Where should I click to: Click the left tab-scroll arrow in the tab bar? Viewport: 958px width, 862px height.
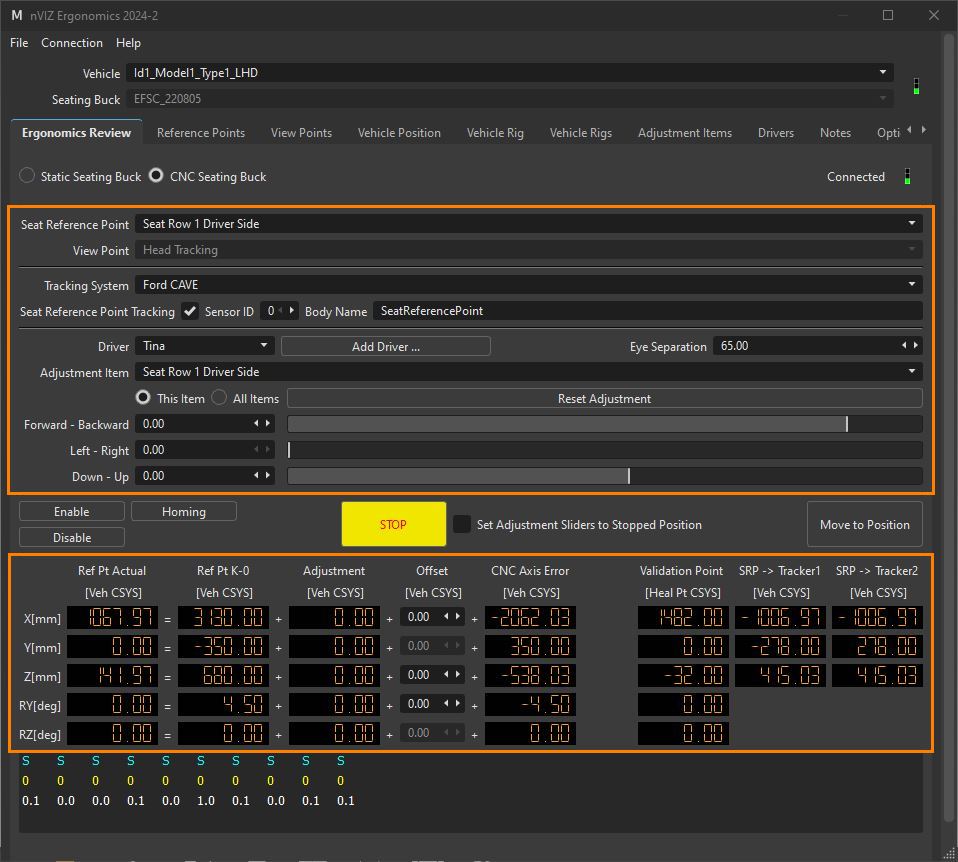tap(908, 130)
